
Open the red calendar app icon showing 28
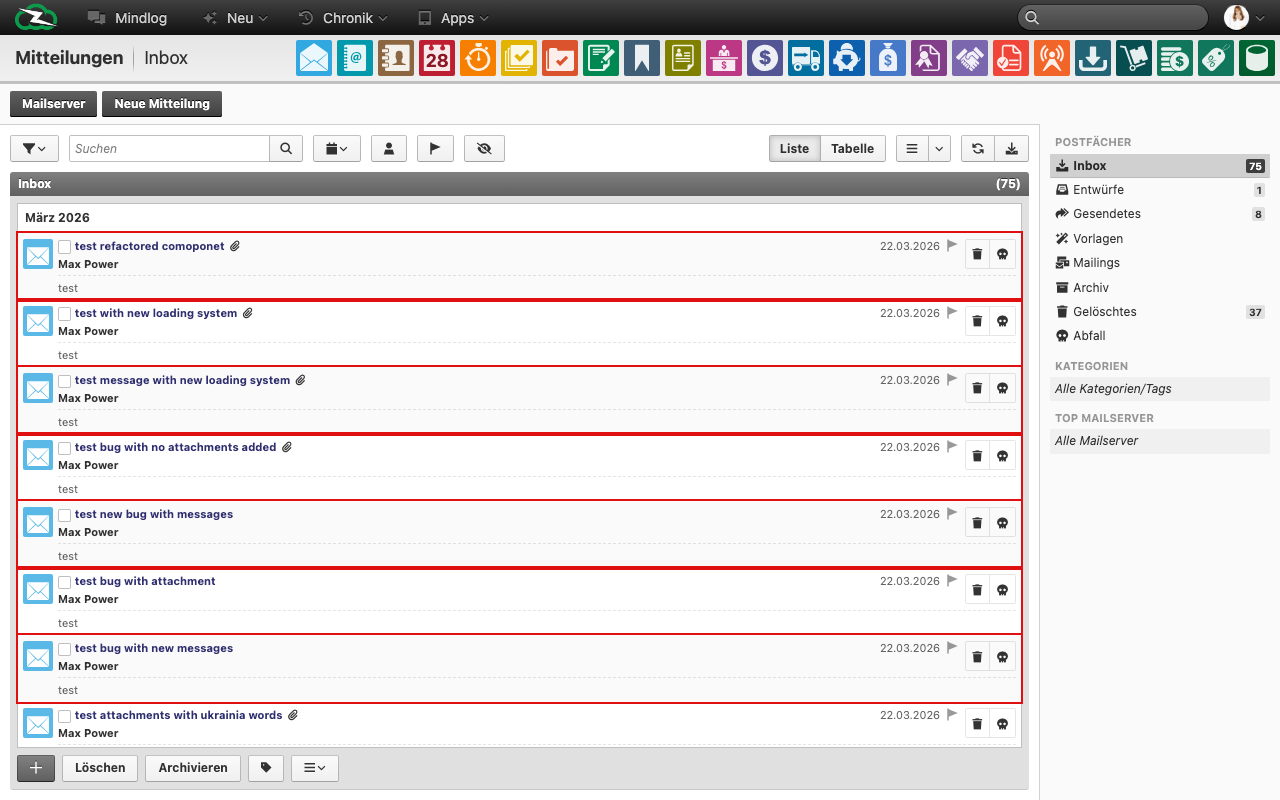pyautogui.click(x=437, y=58)
